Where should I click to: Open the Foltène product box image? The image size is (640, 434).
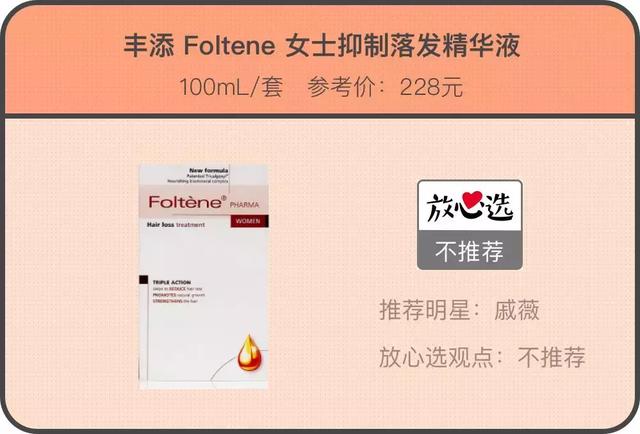click(204, 277)
